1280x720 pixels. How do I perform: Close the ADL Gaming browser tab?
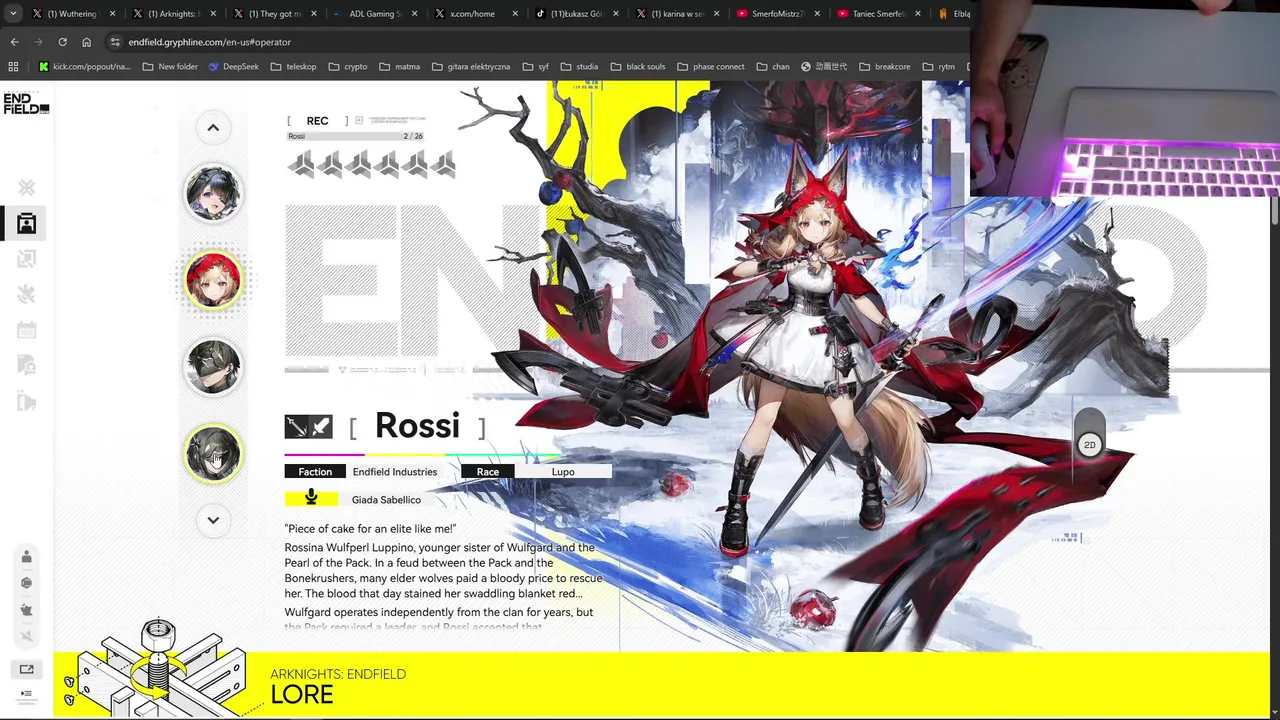pyautogui.click(x=415, y=14)
